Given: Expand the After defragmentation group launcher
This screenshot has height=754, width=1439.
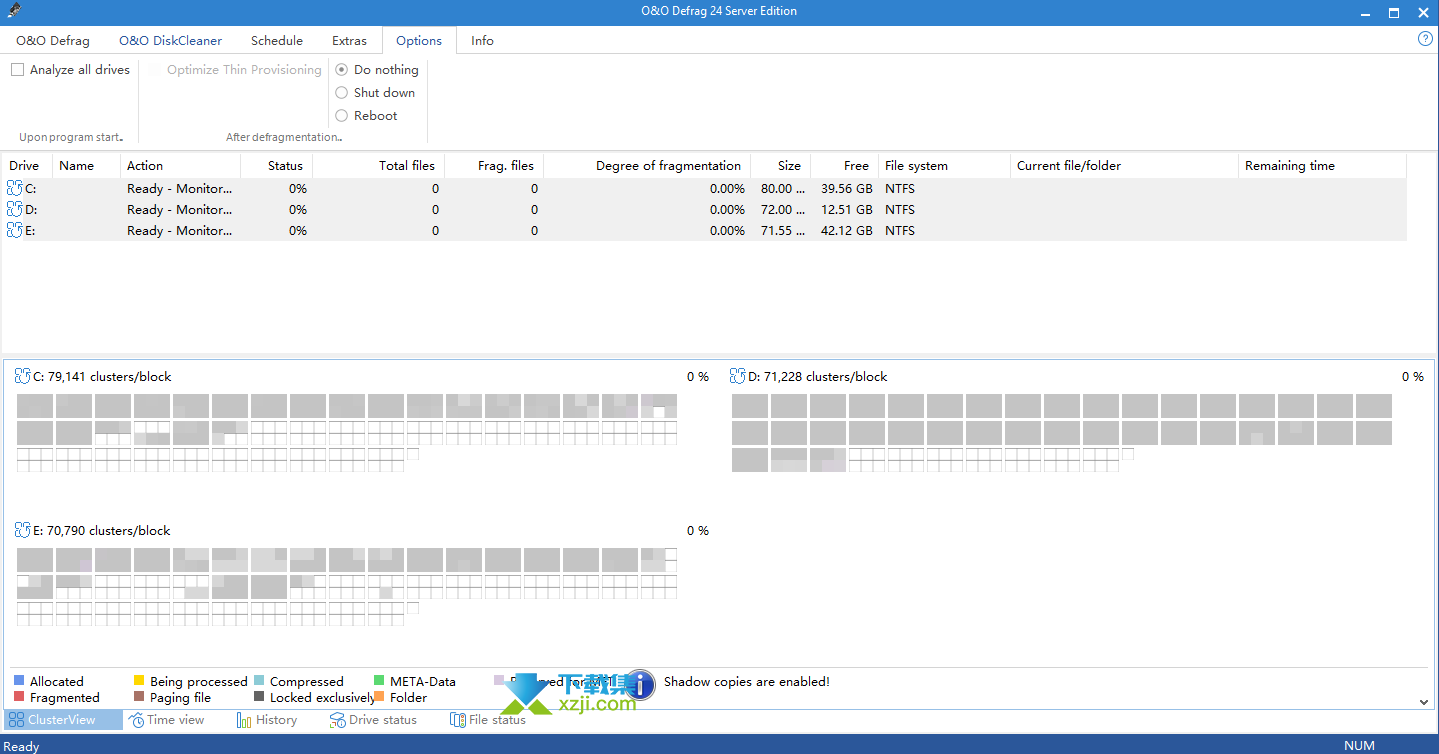Looking at the screenshot, I should (341, 139).
